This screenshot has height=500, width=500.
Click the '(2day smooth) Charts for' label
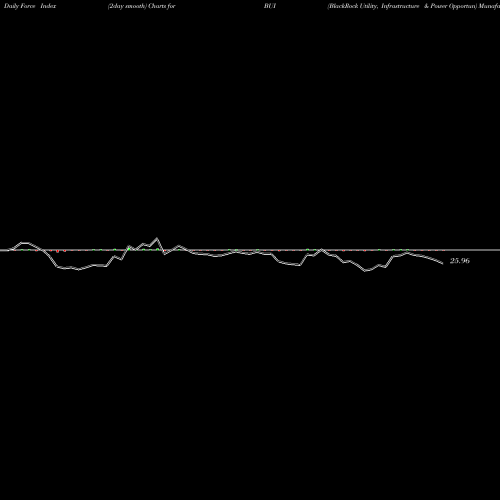142,6
